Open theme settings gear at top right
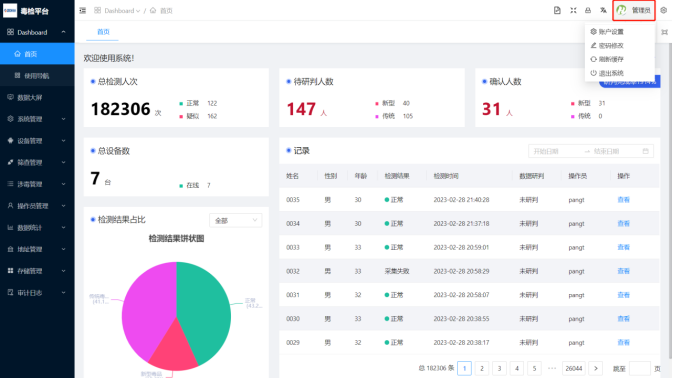This screenshot has height=379, width=673. pyautogui.click(x=664, y=10)
